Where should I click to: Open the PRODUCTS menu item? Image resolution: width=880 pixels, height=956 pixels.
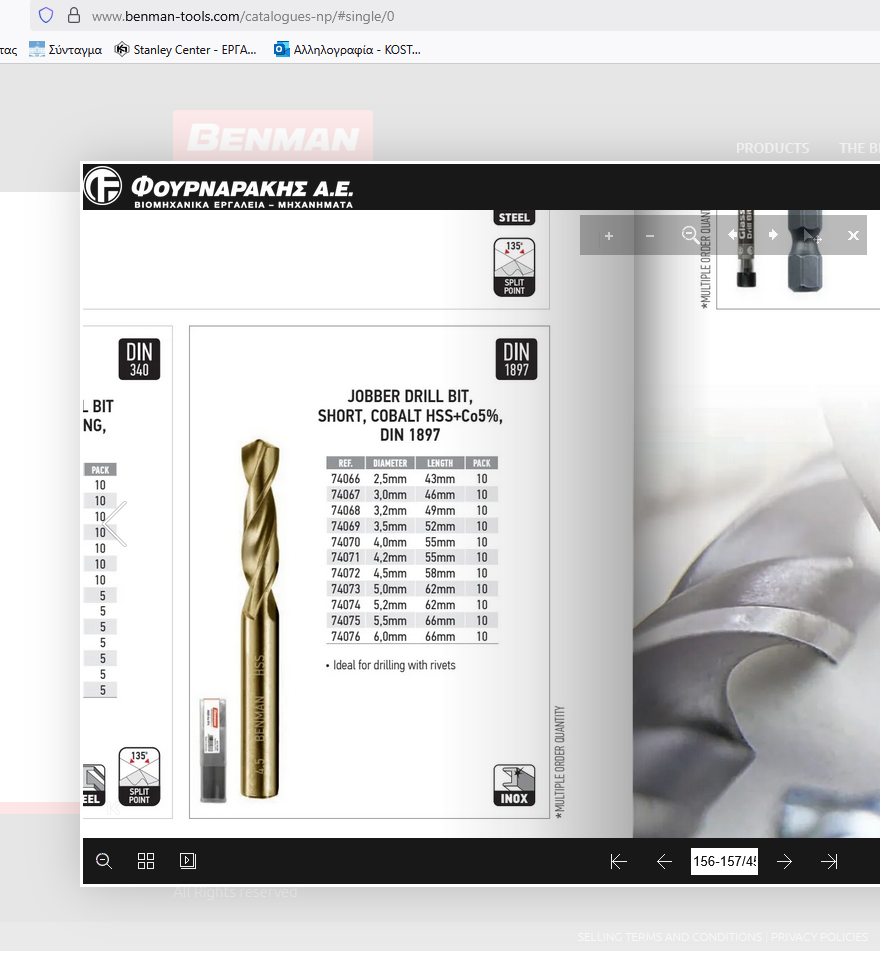click(772, 148)
